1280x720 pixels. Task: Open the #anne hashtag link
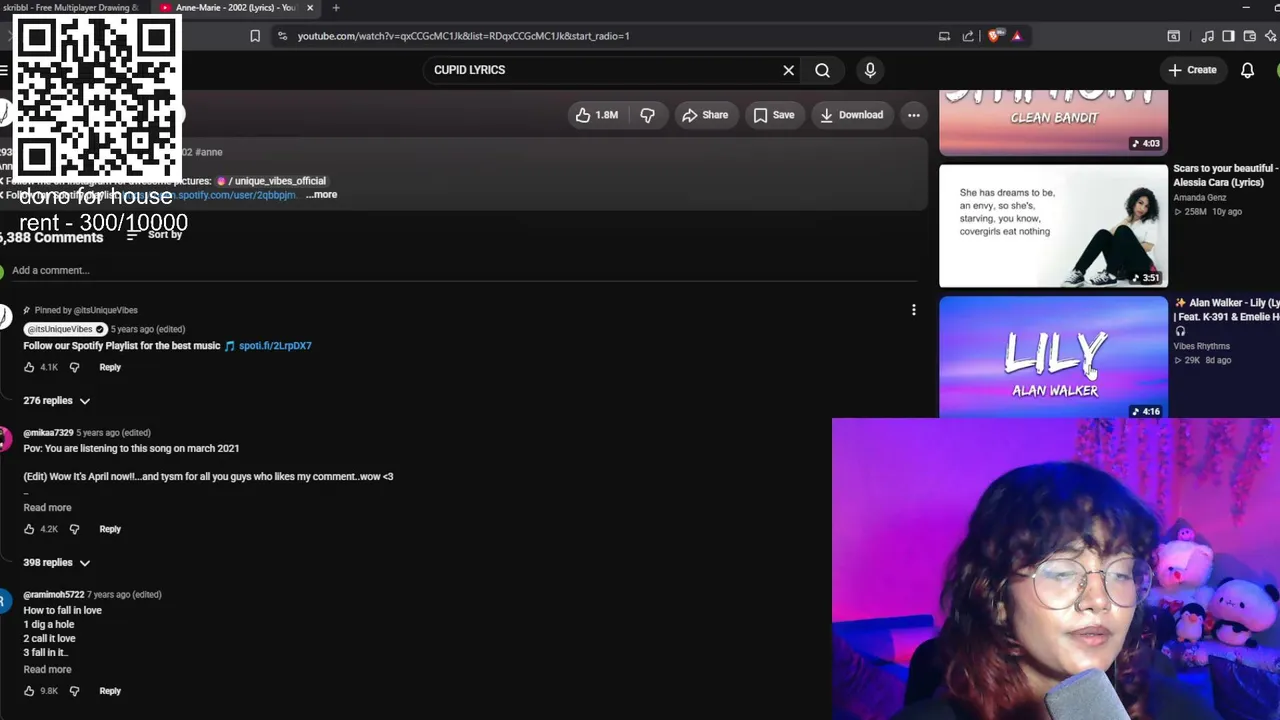click(209, 152)
